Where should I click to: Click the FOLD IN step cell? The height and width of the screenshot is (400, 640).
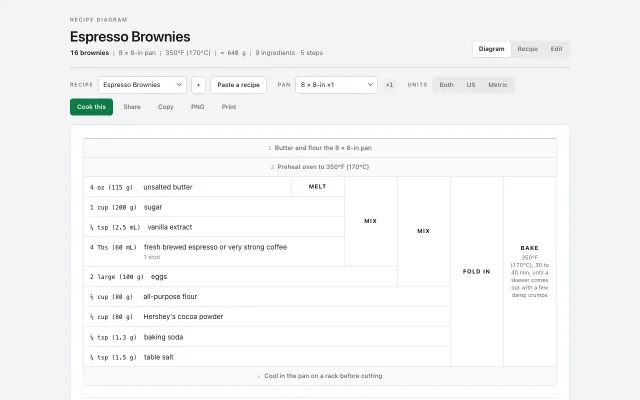477,271
